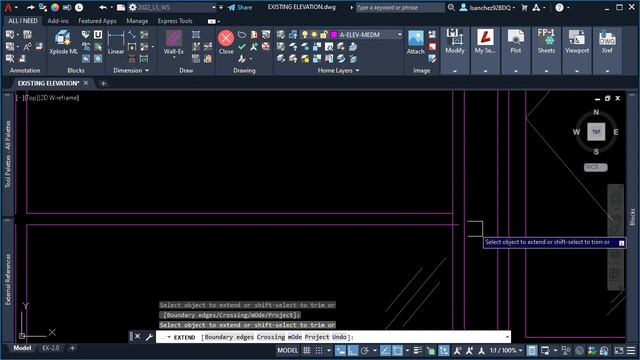Screen dimensions: 640x360
Task: Click the revision cloud icon in Drawing panel
Action: 242,35
